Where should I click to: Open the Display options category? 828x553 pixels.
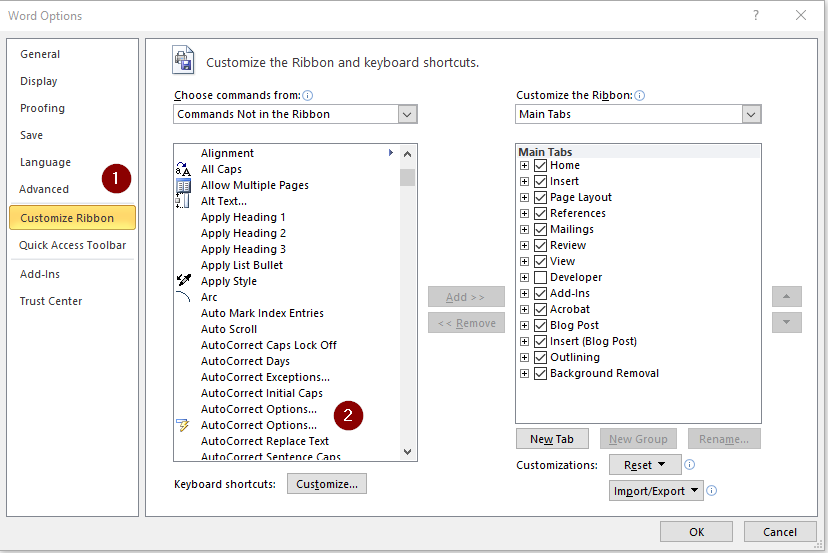(x=39, y=81)
